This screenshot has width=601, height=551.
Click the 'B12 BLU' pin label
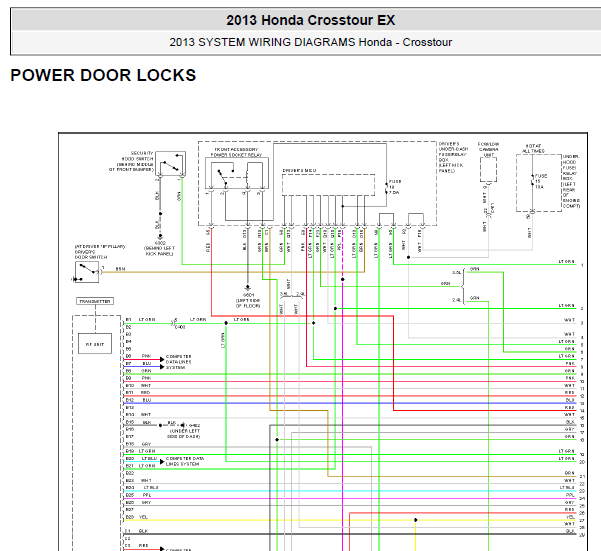(138, 400)
